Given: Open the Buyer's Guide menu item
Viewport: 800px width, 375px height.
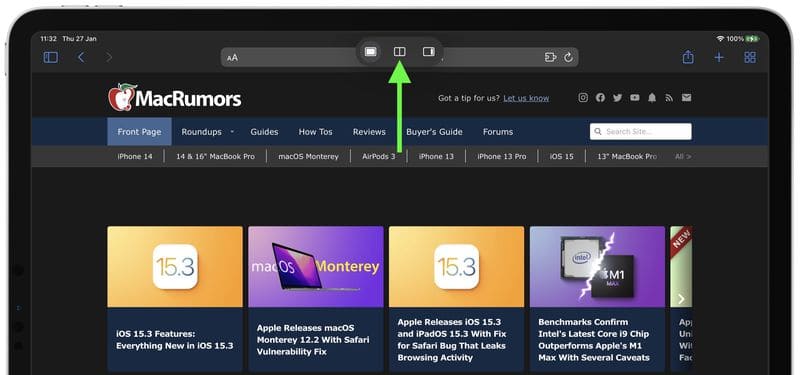Looking at the screenshot, I should coord(434,132).
